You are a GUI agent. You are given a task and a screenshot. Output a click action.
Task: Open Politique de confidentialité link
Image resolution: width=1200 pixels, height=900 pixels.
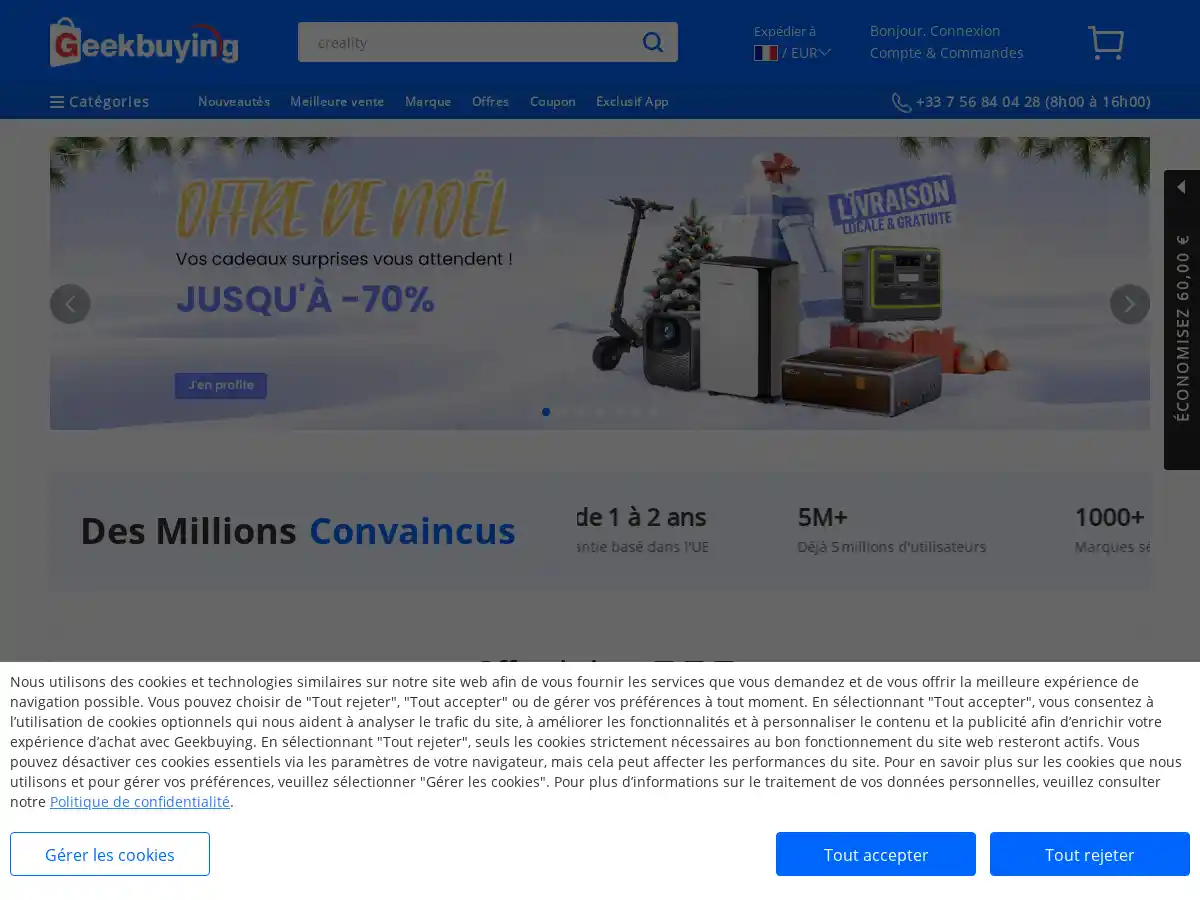[x=139, y=801]
